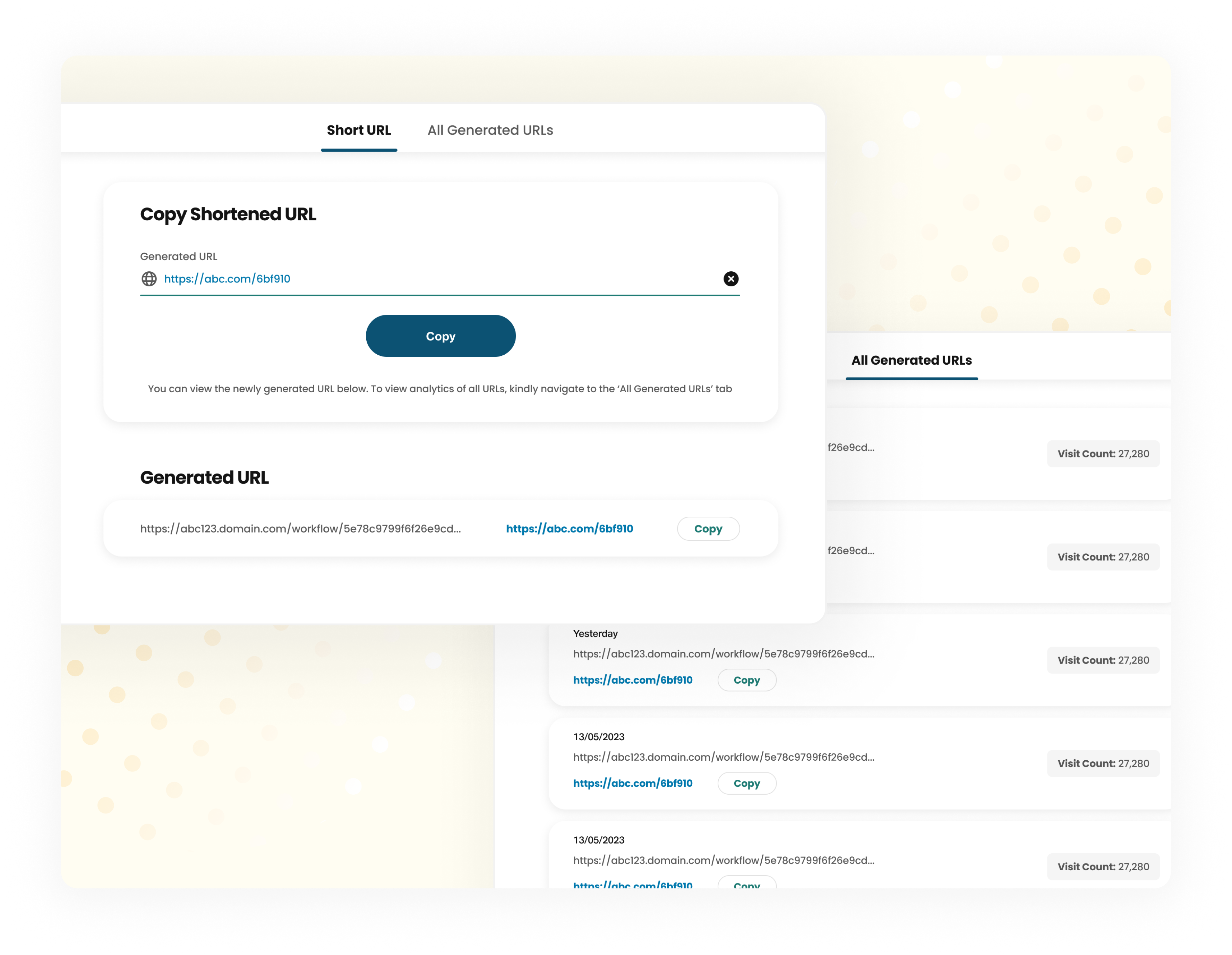Viewport: 1232px width, 955px height.
Task: Open the All Generated URLs panel heading tab
Action: point(912,360)
